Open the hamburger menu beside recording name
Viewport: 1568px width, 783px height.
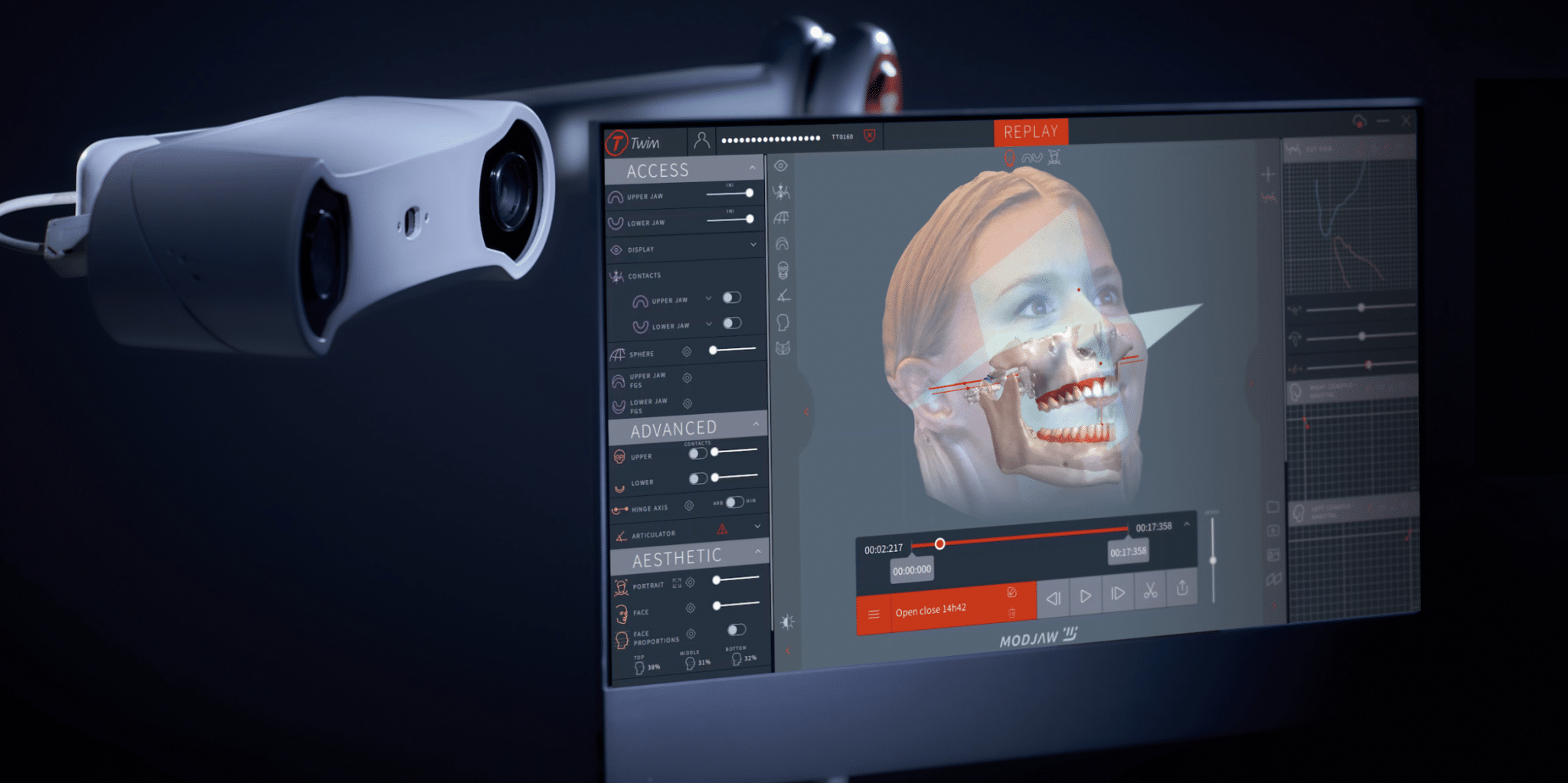pos(874,615)
